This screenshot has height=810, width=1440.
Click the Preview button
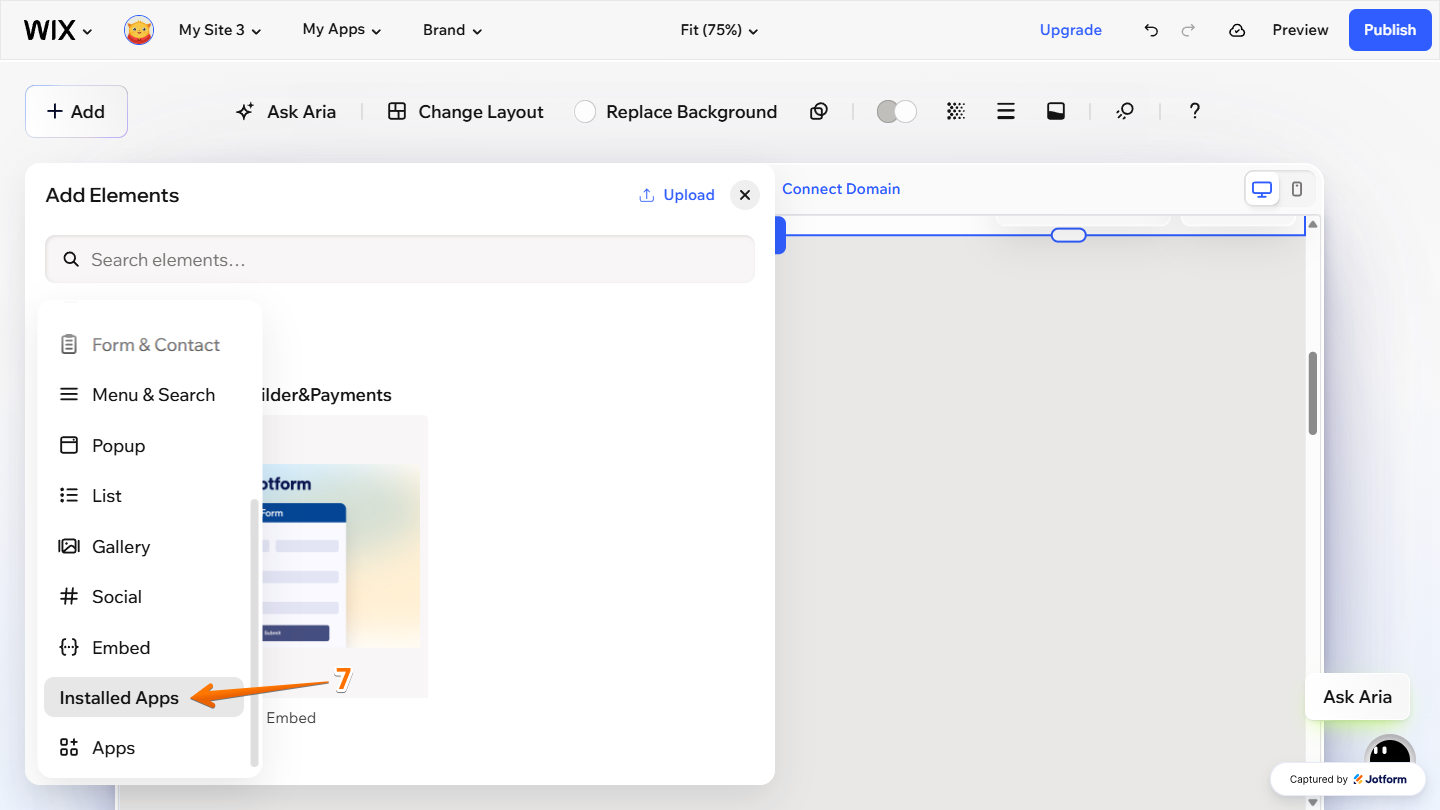[x=1300, y=30]
